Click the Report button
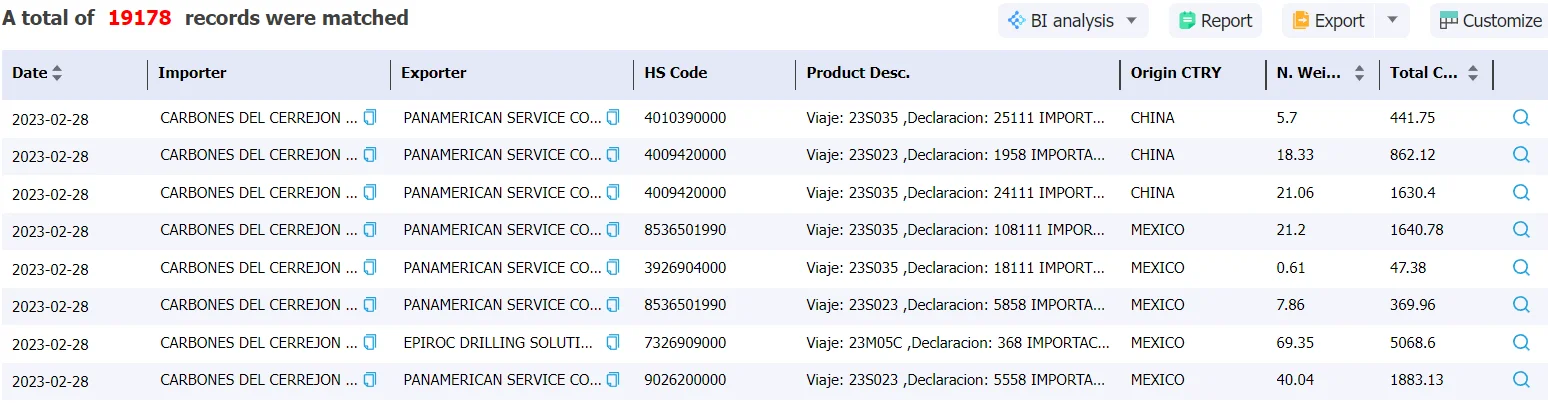This screenshot has height=403, width=1548. click(1216, 20)
